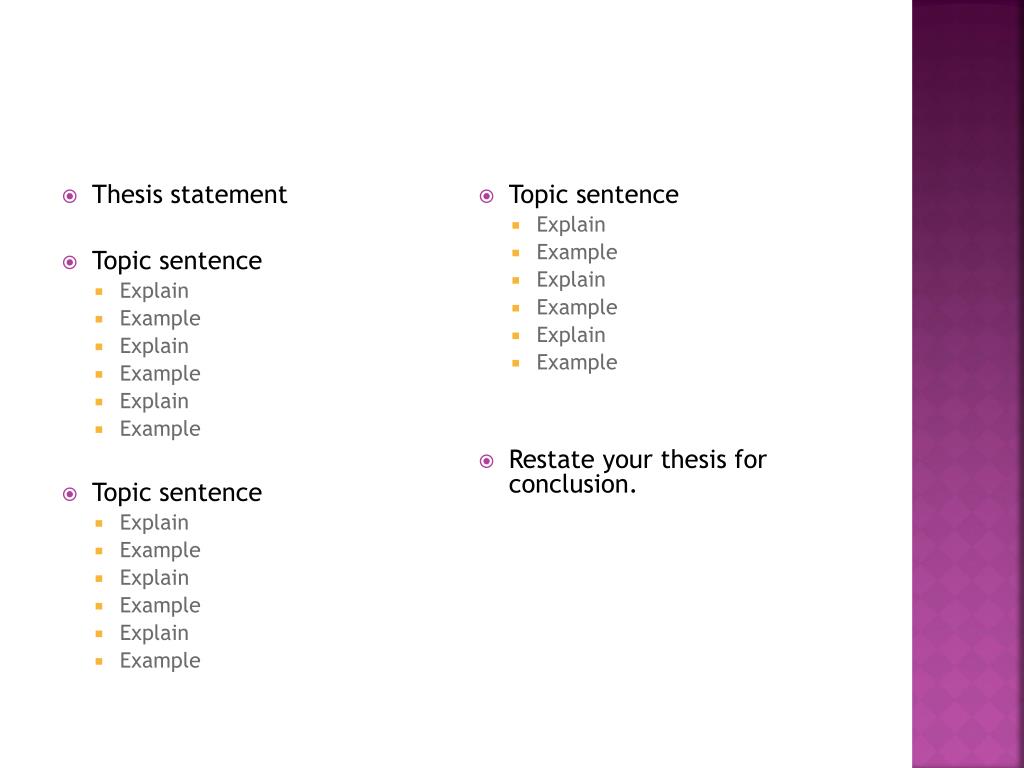The height and width of the screenshot is (768, 1024).
Task: Click first Explain under right column's Topic sentence
Action: pos(571,225)
